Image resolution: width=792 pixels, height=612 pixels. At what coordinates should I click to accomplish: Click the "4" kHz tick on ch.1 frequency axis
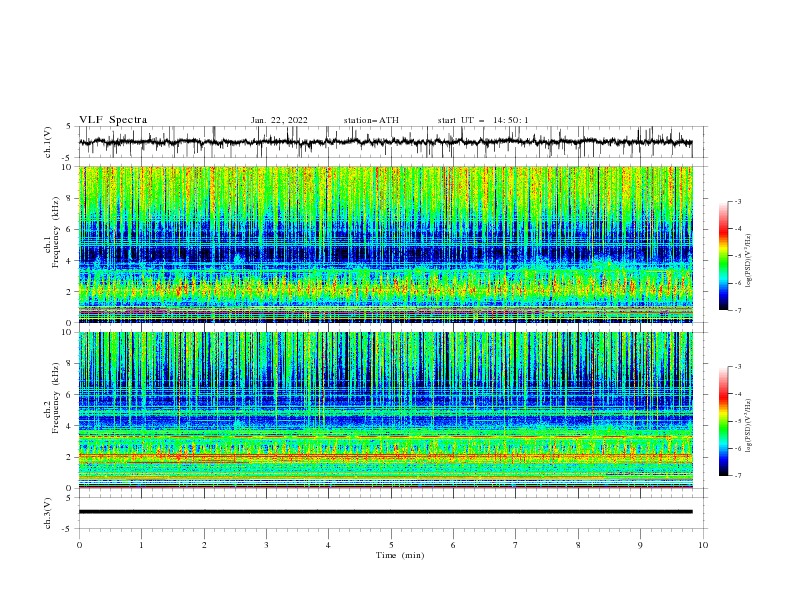coord(70,261)
